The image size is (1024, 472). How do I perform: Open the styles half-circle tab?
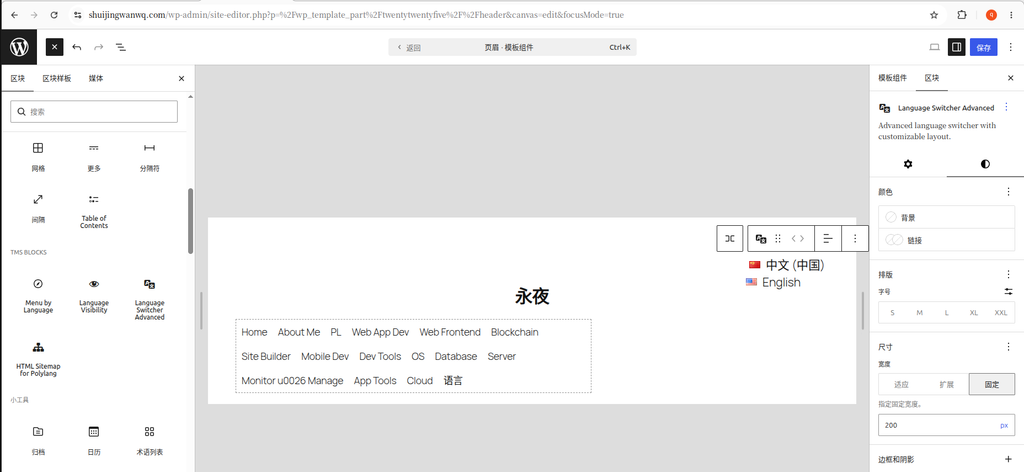tap(985, 164)
